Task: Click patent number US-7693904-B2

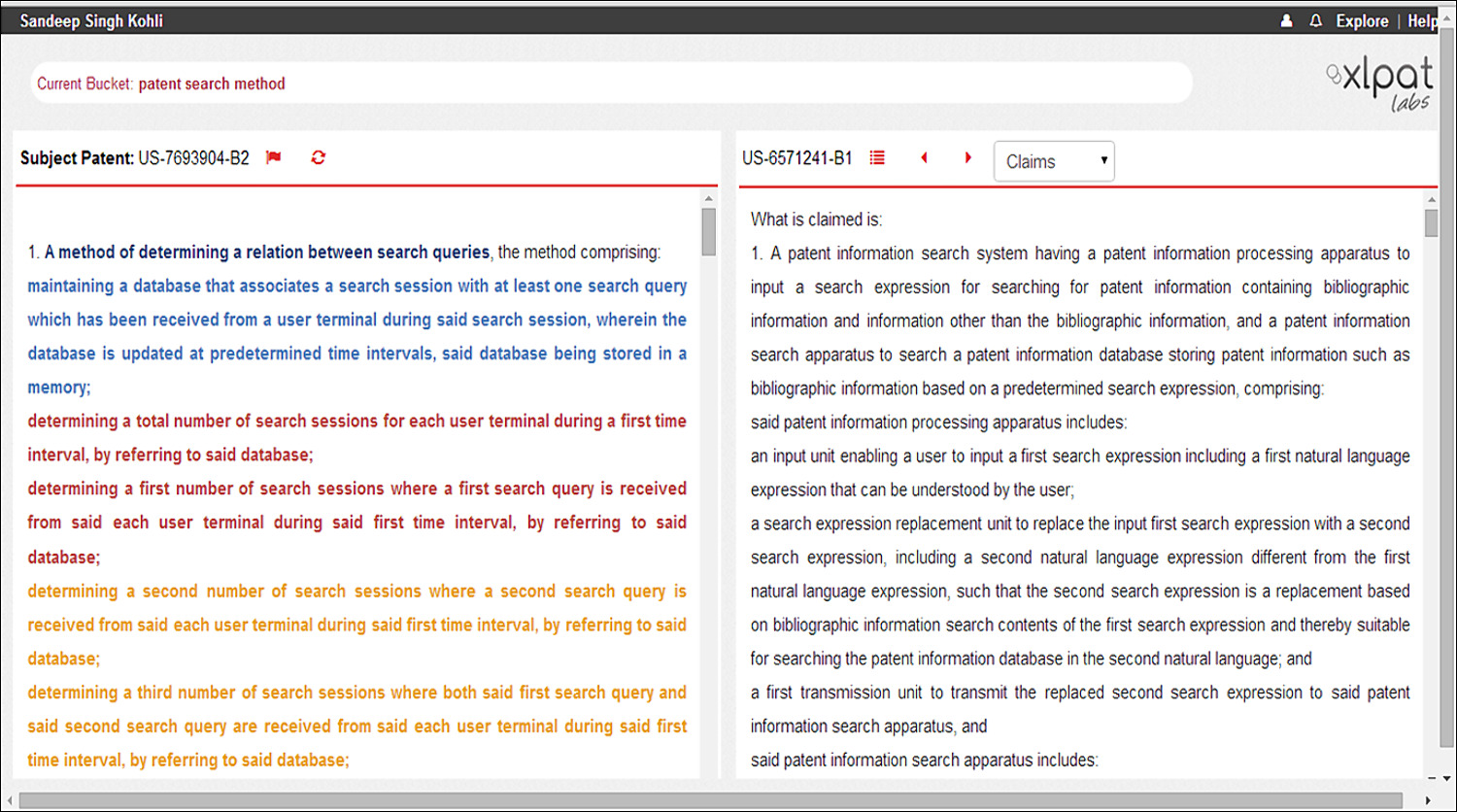Action: 193,157
